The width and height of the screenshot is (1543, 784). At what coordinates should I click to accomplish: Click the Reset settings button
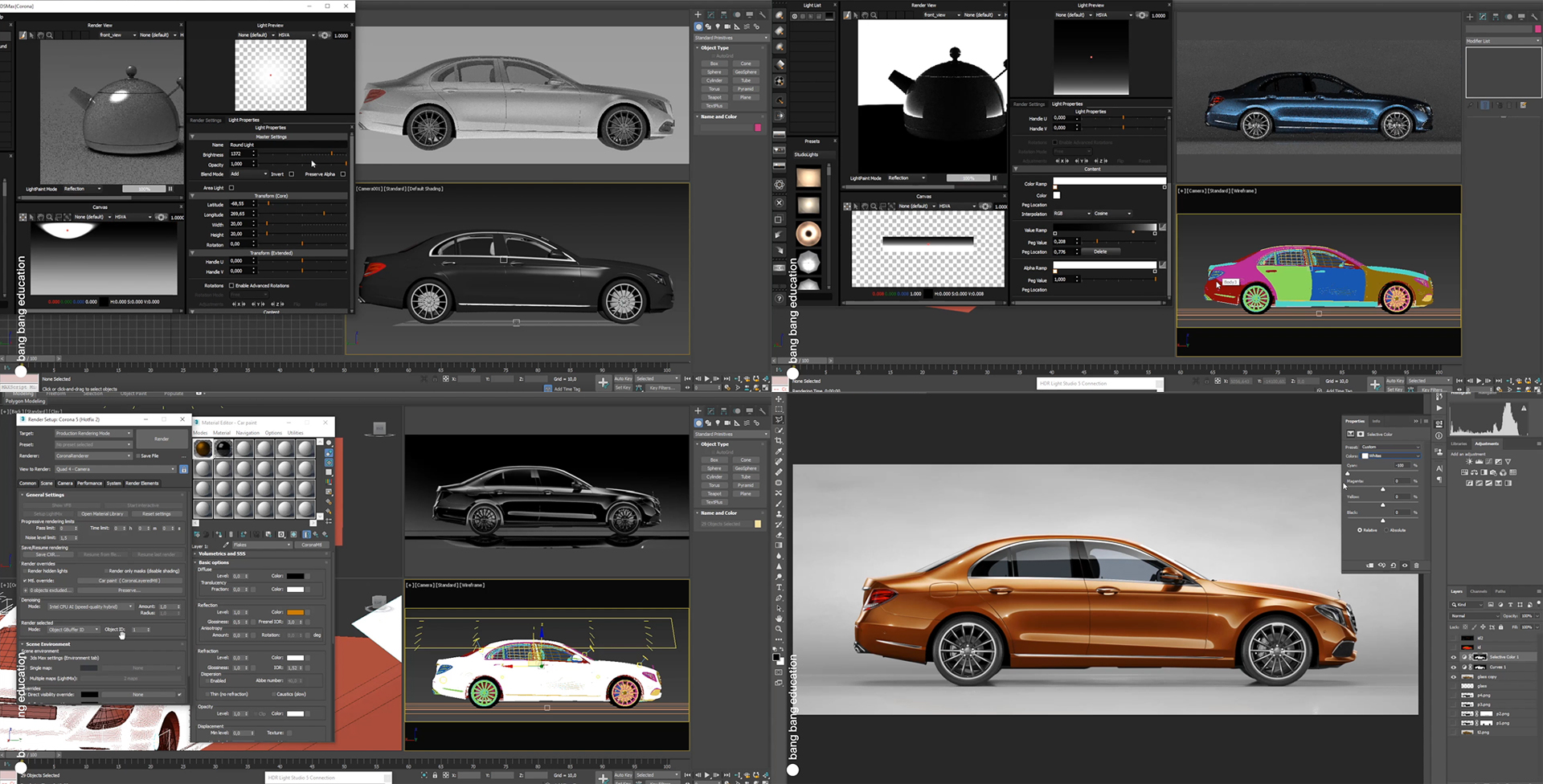pos(157,513)
